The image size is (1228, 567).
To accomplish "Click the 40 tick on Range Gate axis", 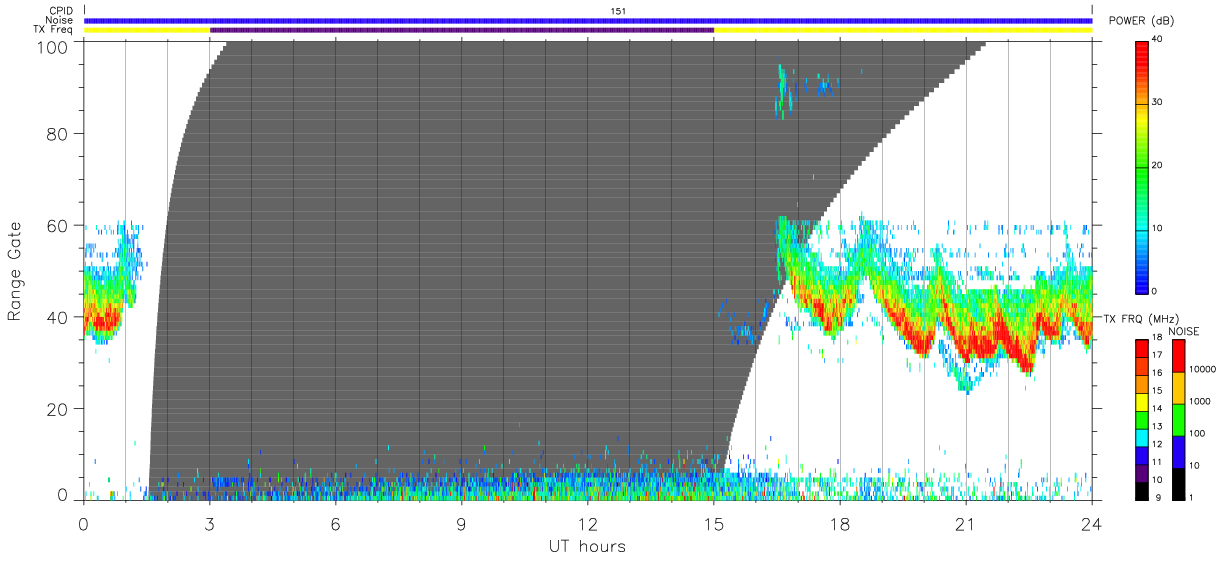I will 58,317.
